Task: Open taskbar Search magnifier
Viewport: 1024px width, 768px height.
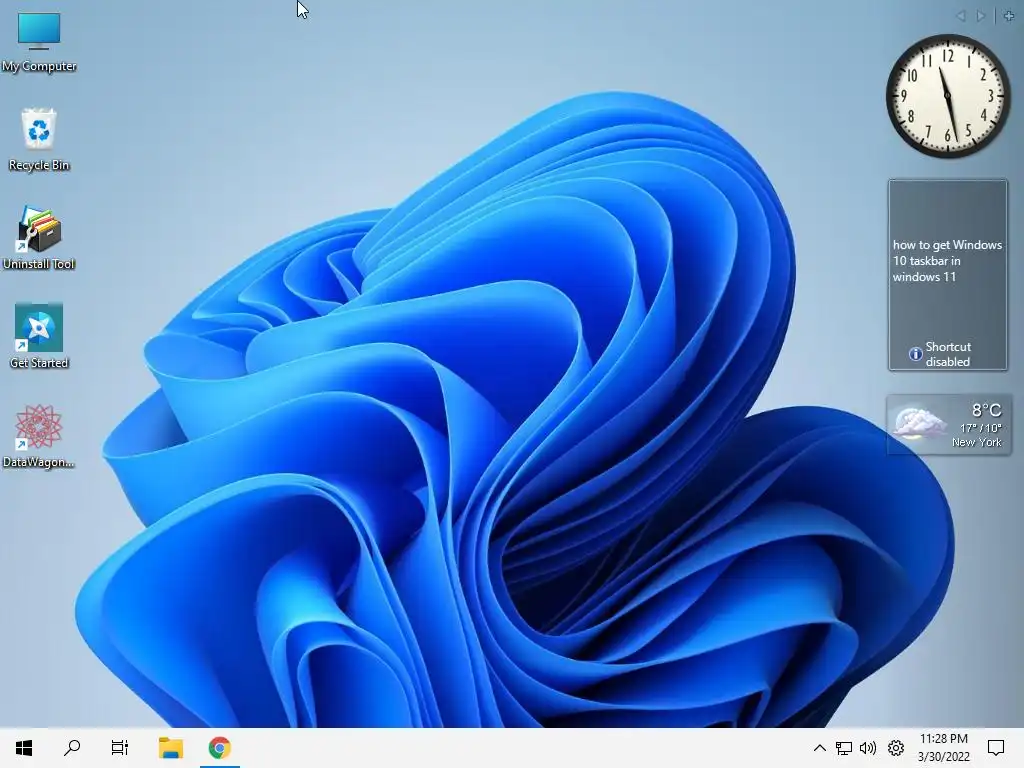Action: coord(72,748)
